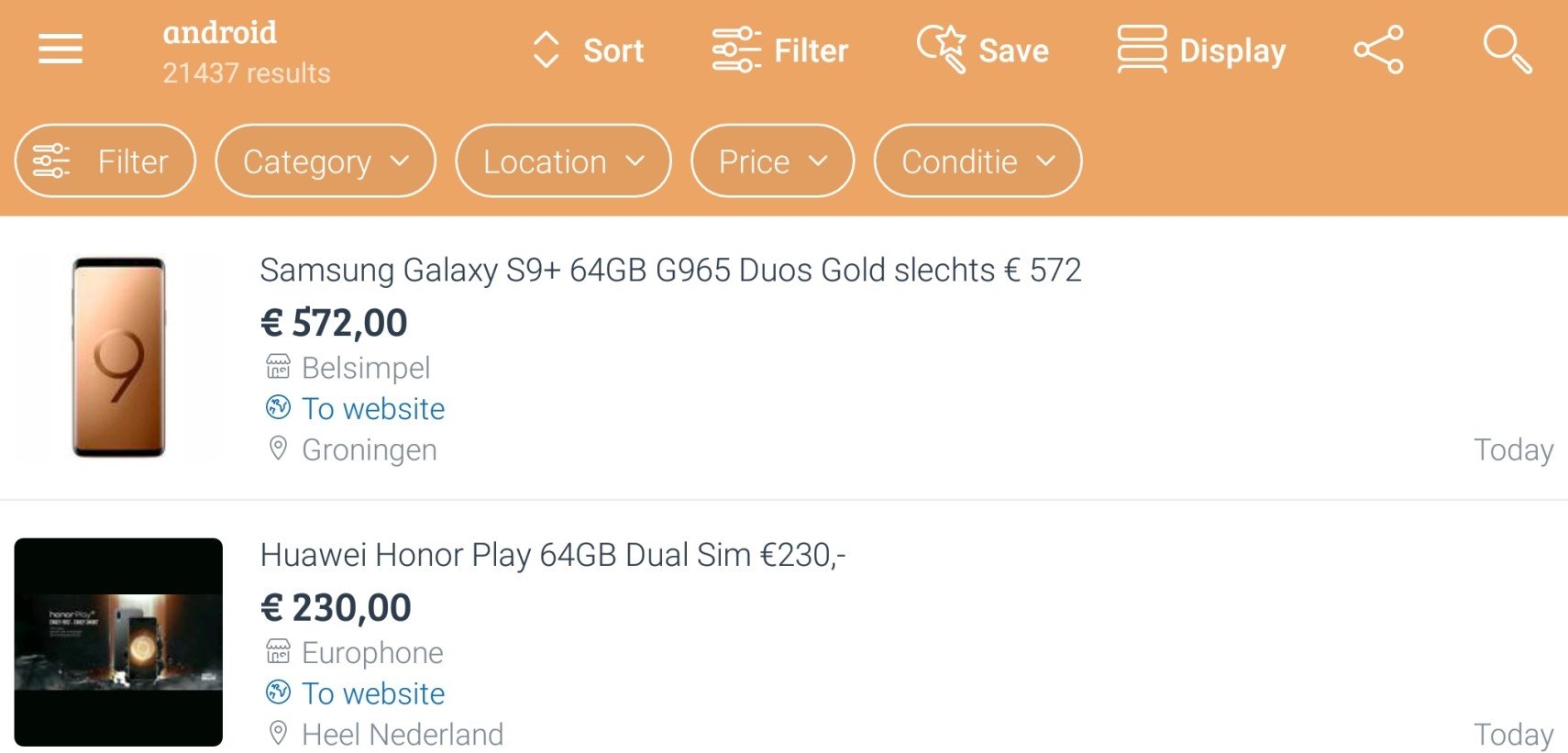Follow the Europhone To website link

pyautogui.click(x=355, y=693)
